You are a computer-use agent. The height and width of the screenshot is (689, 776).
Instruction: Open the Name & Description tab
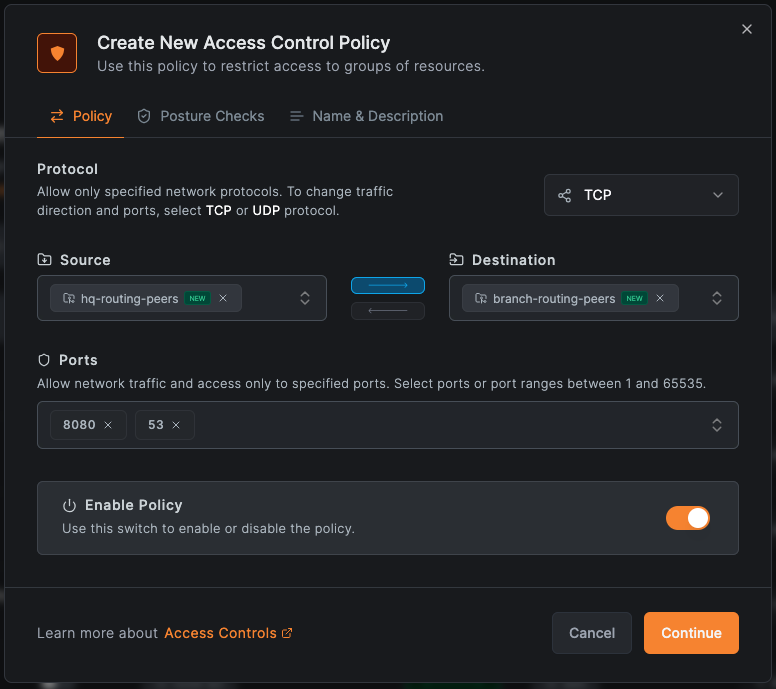(x=366, y=116)
